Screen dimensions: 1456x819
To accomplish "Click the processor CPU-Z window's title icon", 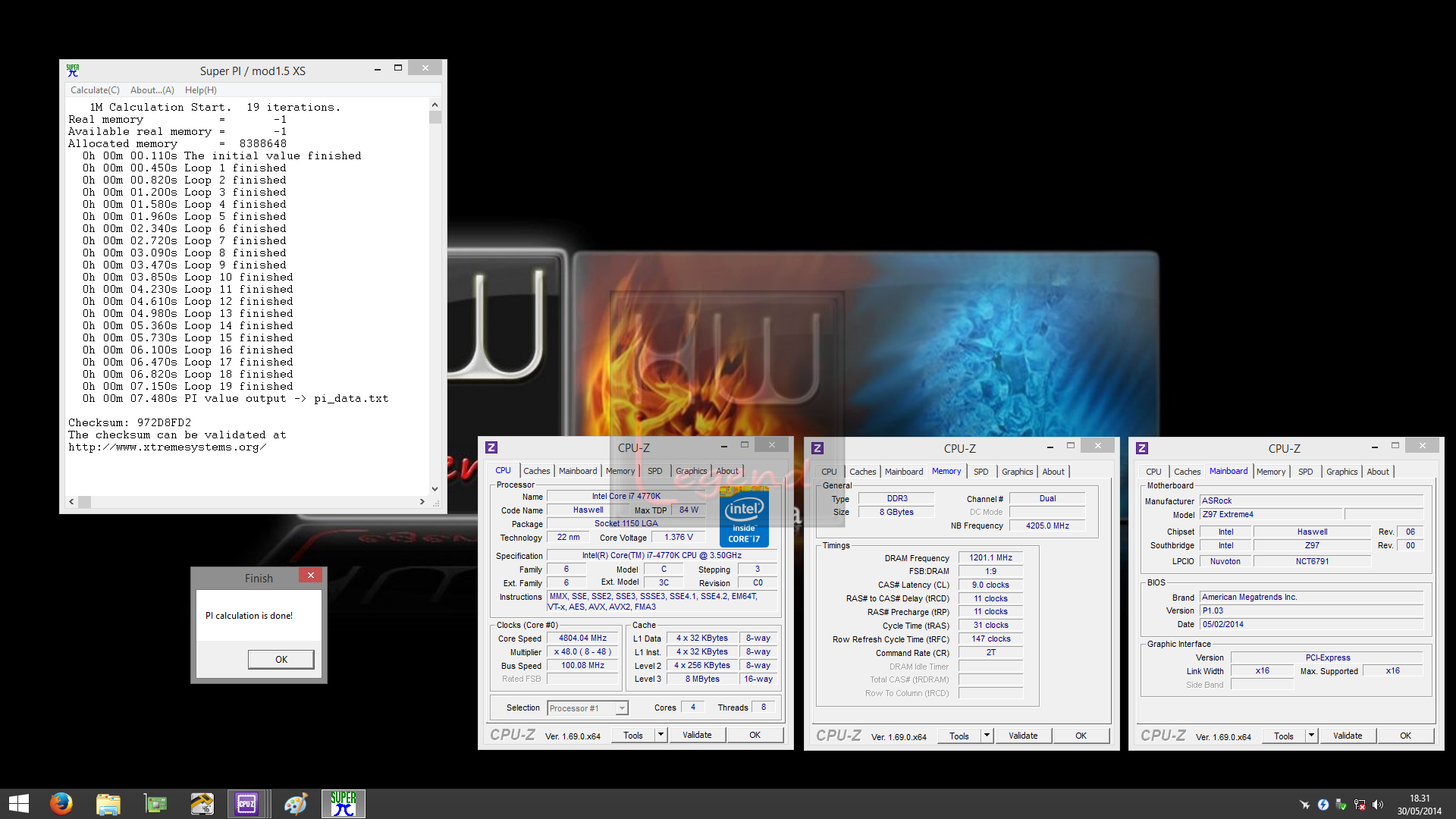I will click(x=491, y=447).
